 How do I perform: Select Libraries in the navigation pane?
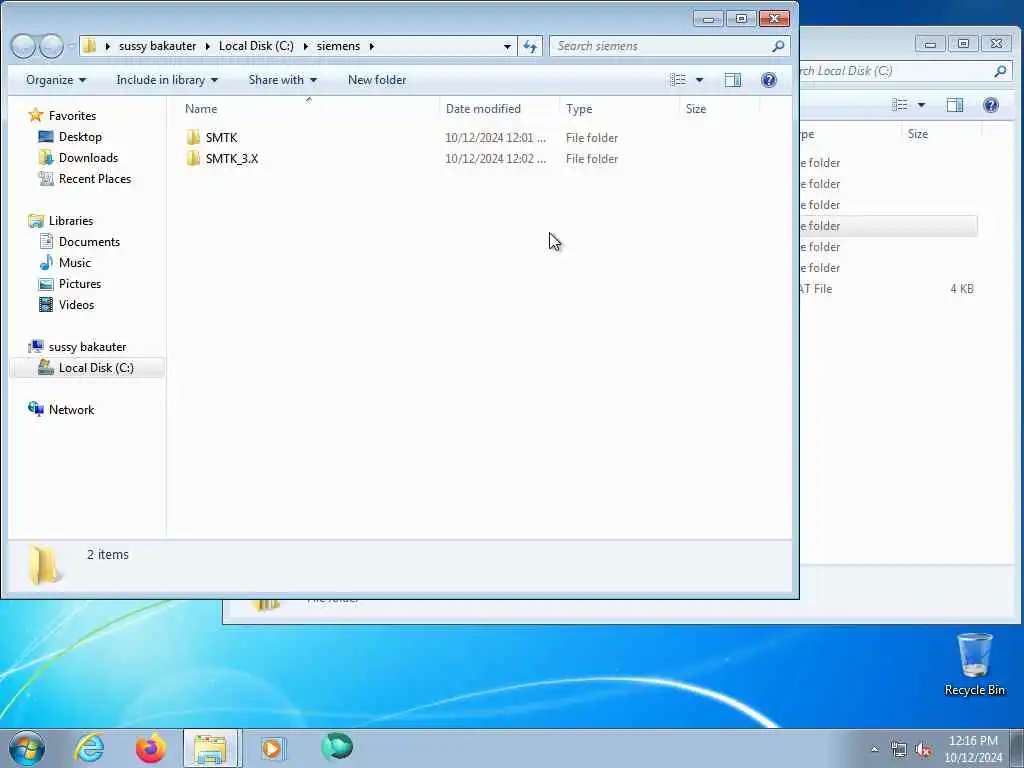pyautogui.click(x=71, y=221)
